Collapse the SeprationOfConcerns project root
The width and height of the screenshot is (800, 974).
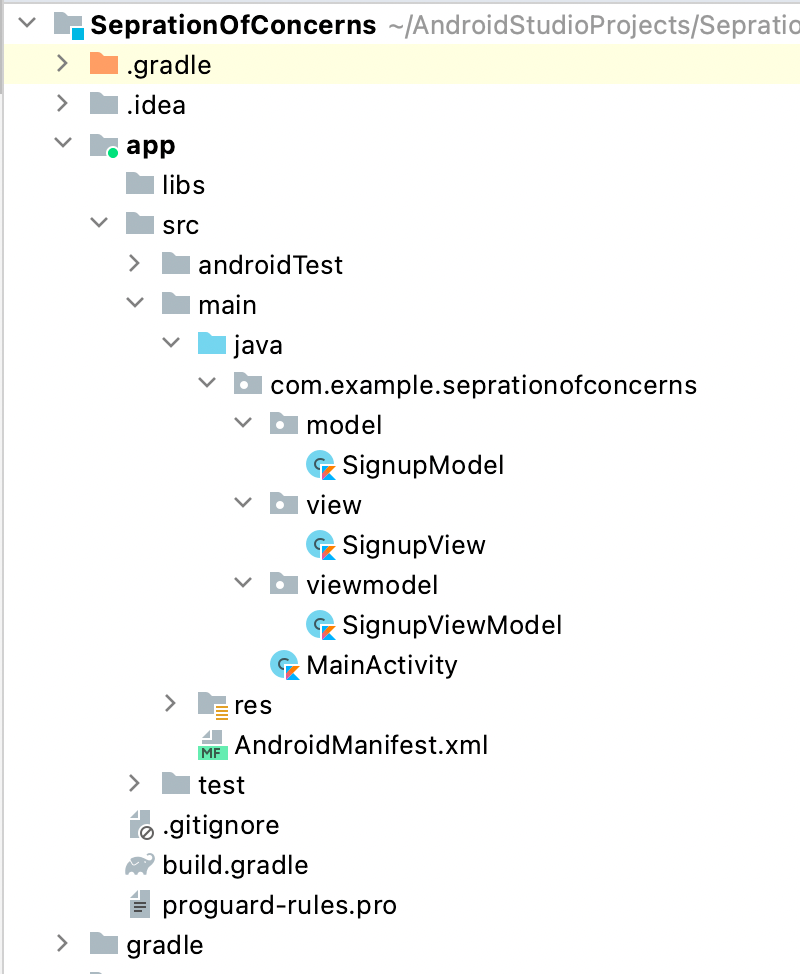click(x=27, y=24)
